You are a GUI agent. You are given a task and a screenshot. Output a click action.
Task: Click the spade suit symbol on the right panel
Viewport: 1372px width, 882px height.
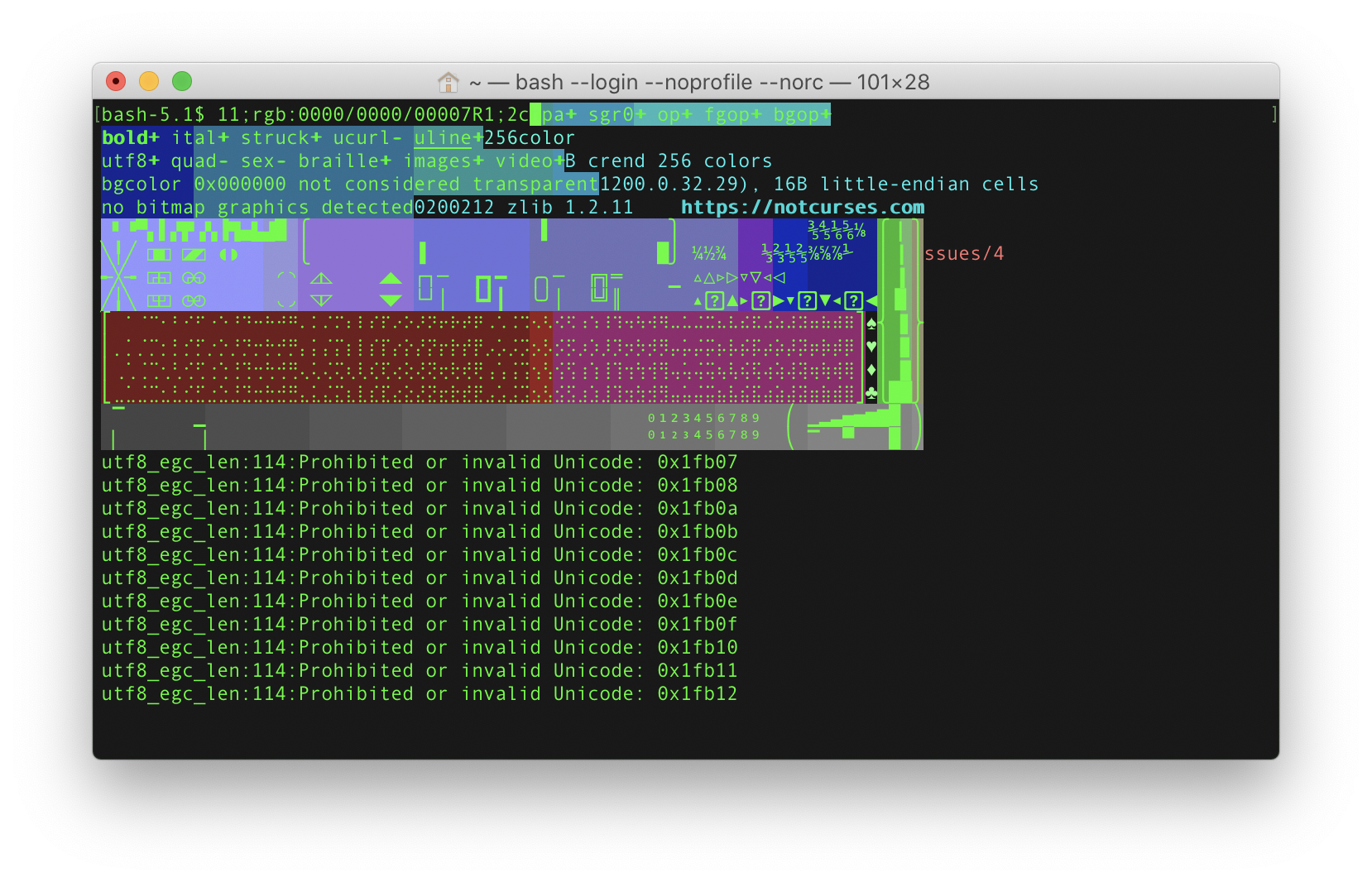point(870,325)
